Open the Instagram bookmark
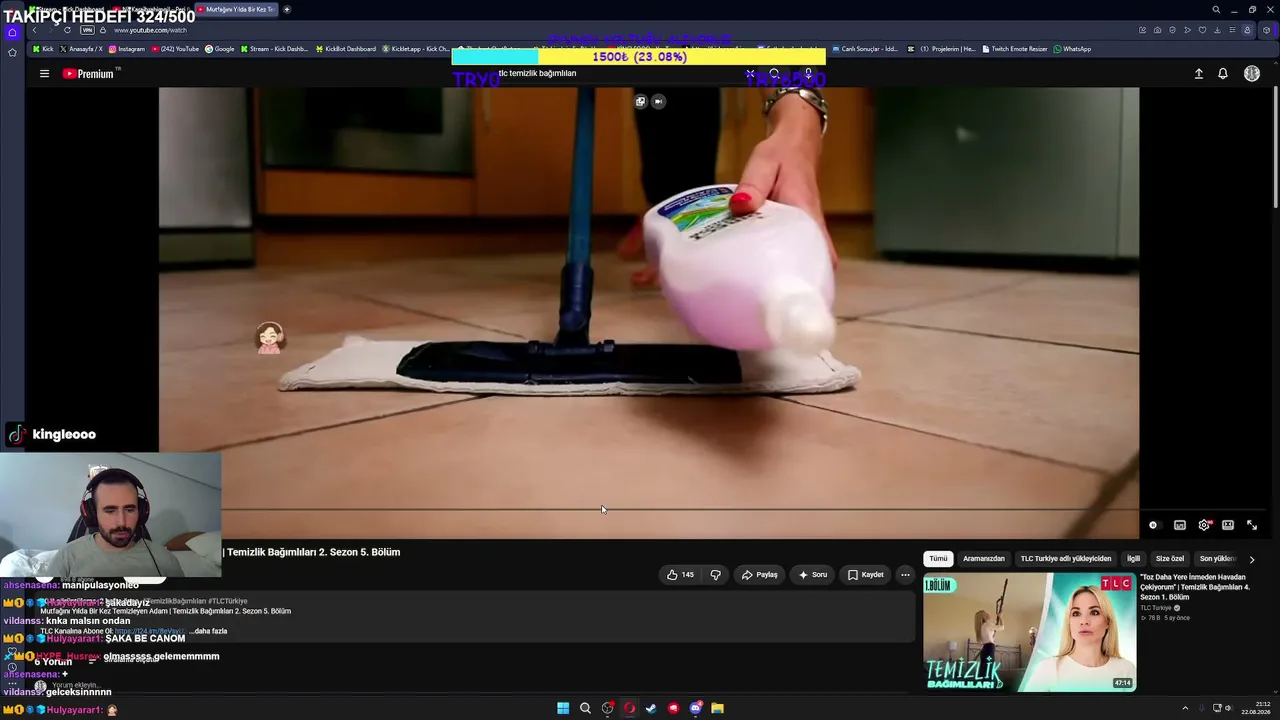Viewport: 1280px width, 720px height. (x=127, y=49)
